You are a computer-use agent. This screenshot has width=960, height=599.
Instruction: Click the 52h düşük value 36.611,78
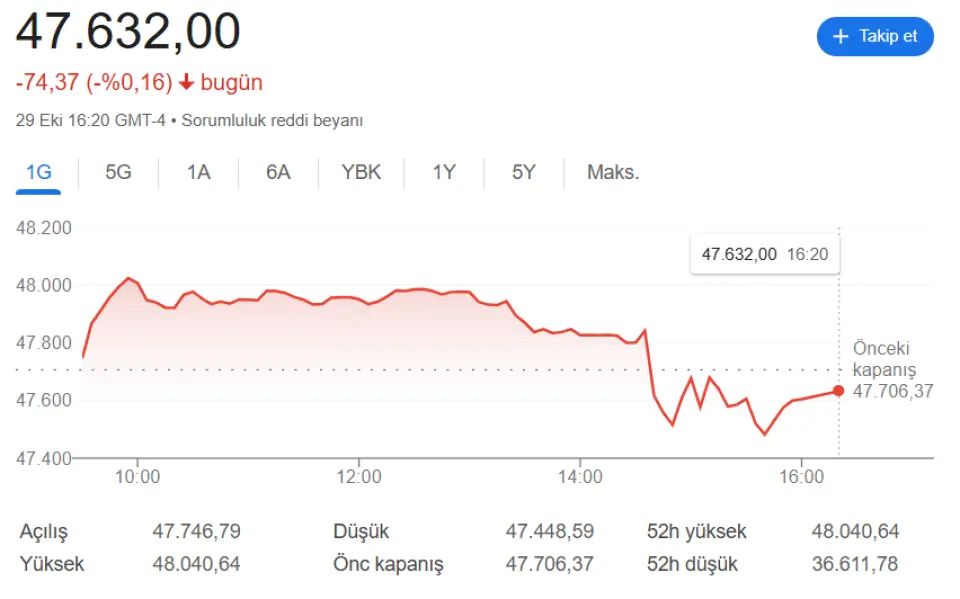tap(855, 564)
